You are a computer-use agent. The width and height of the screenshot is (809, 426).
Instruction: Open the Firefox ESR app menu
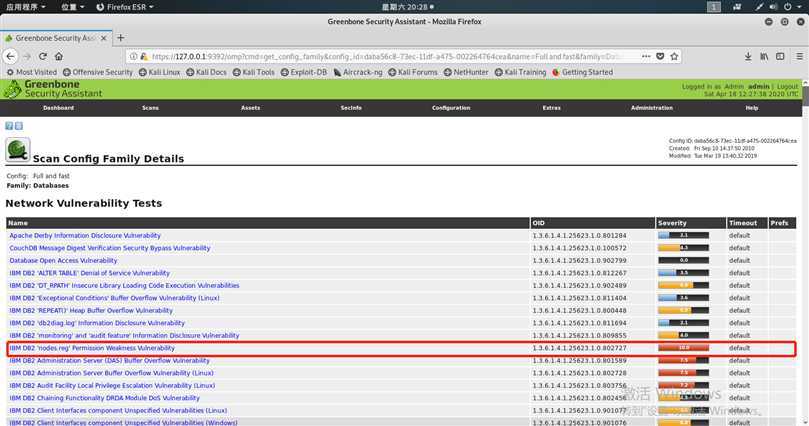125,7
